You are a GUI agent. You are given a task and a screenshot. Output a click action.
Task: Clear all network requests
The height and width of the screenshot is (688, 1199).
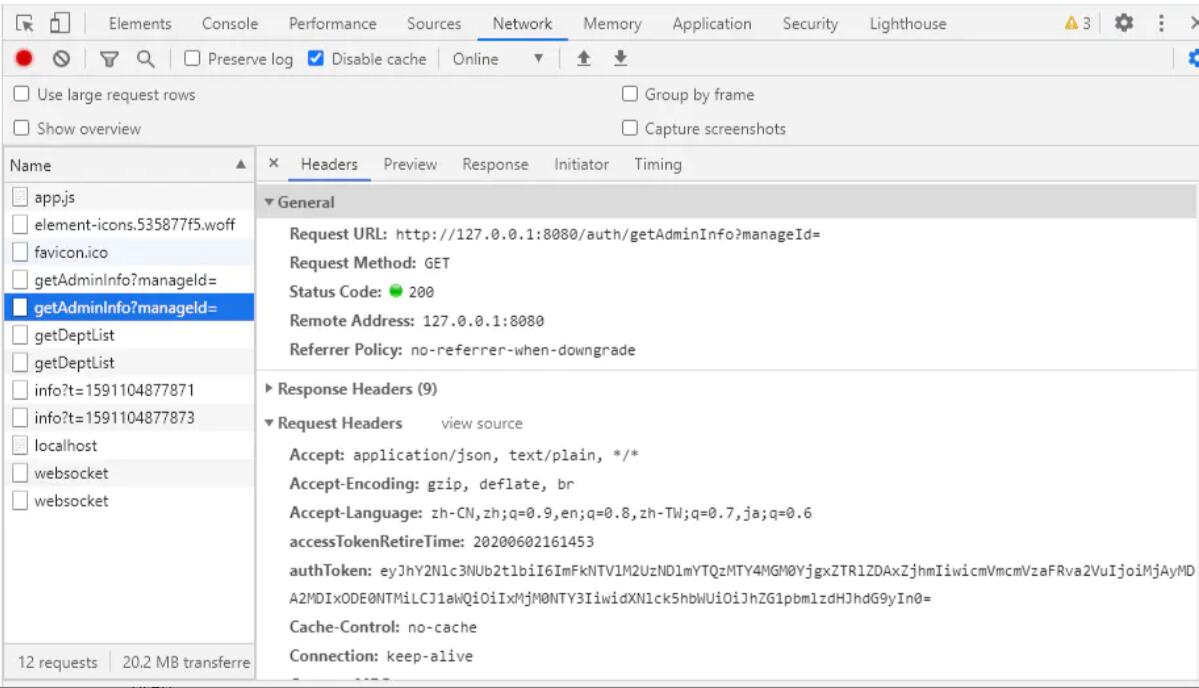59,58
